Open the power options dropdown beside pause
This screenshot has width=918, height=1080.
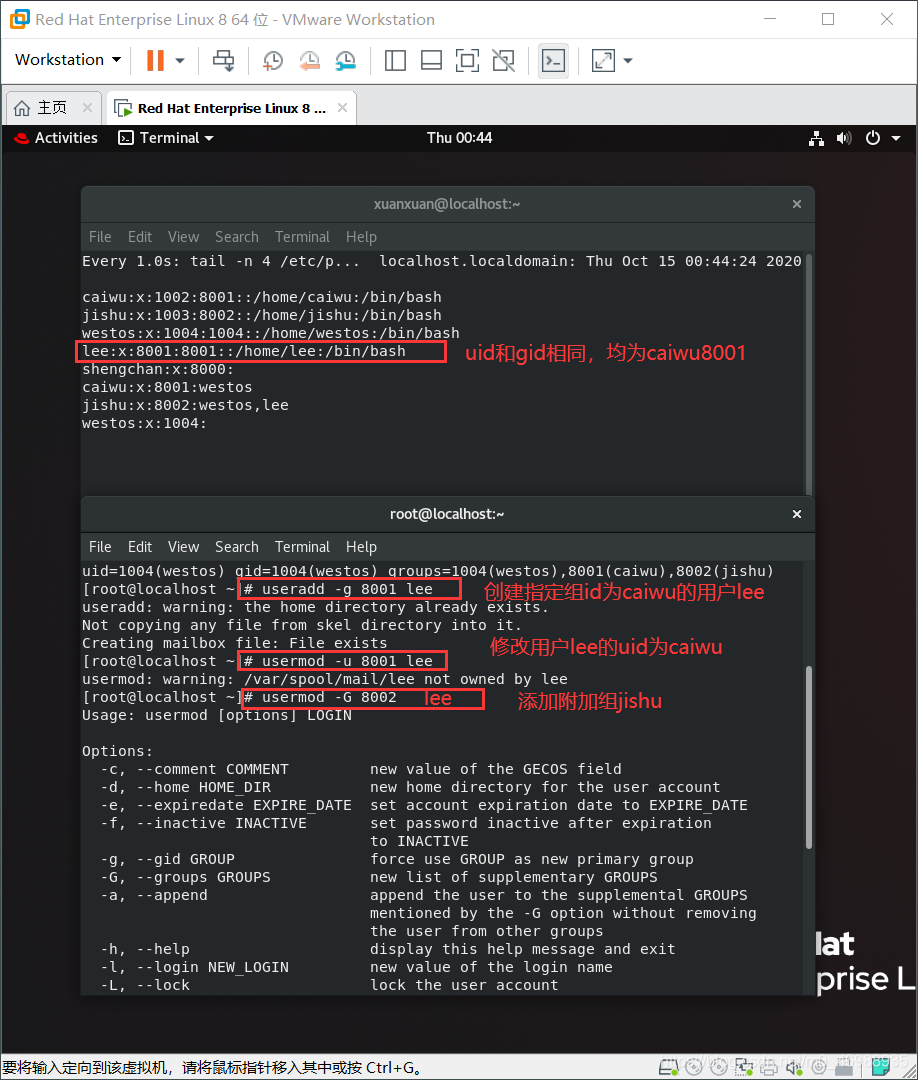coord(180,61)
